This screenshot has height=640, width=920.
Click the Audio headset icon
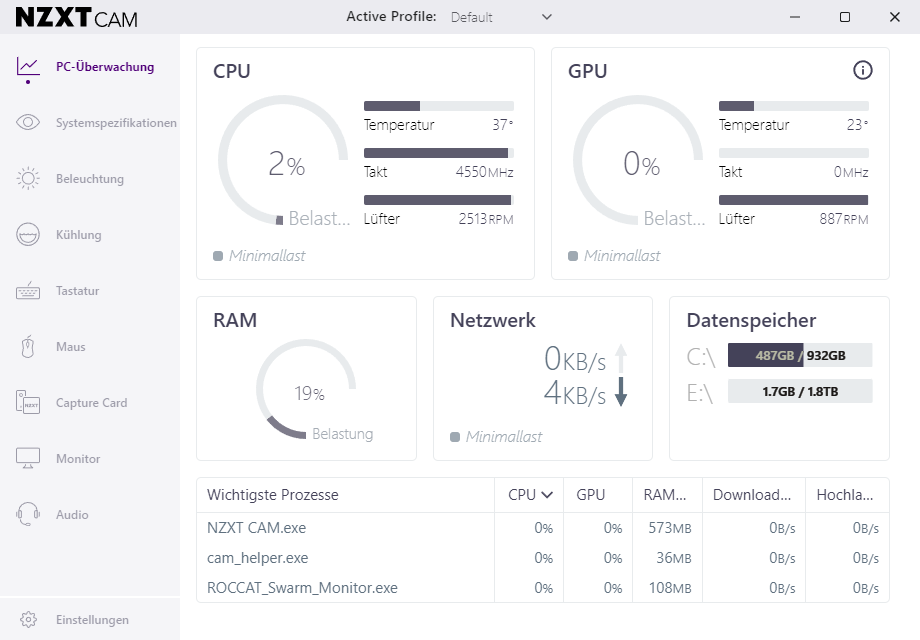pyautogui.click(x=28, y=515)
